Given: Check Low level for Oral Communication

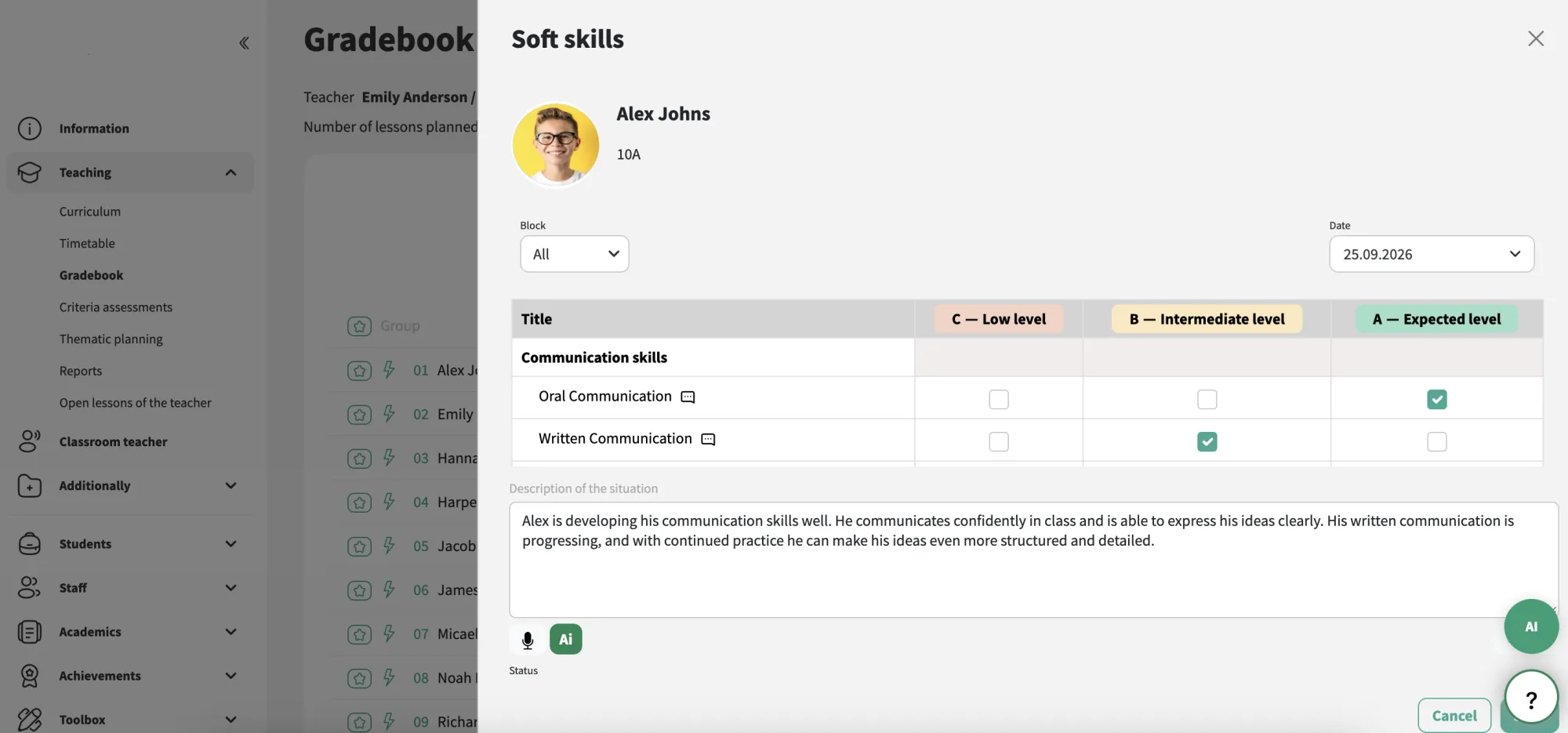Looking at the screenshot, I should click(x=999, y=399).
